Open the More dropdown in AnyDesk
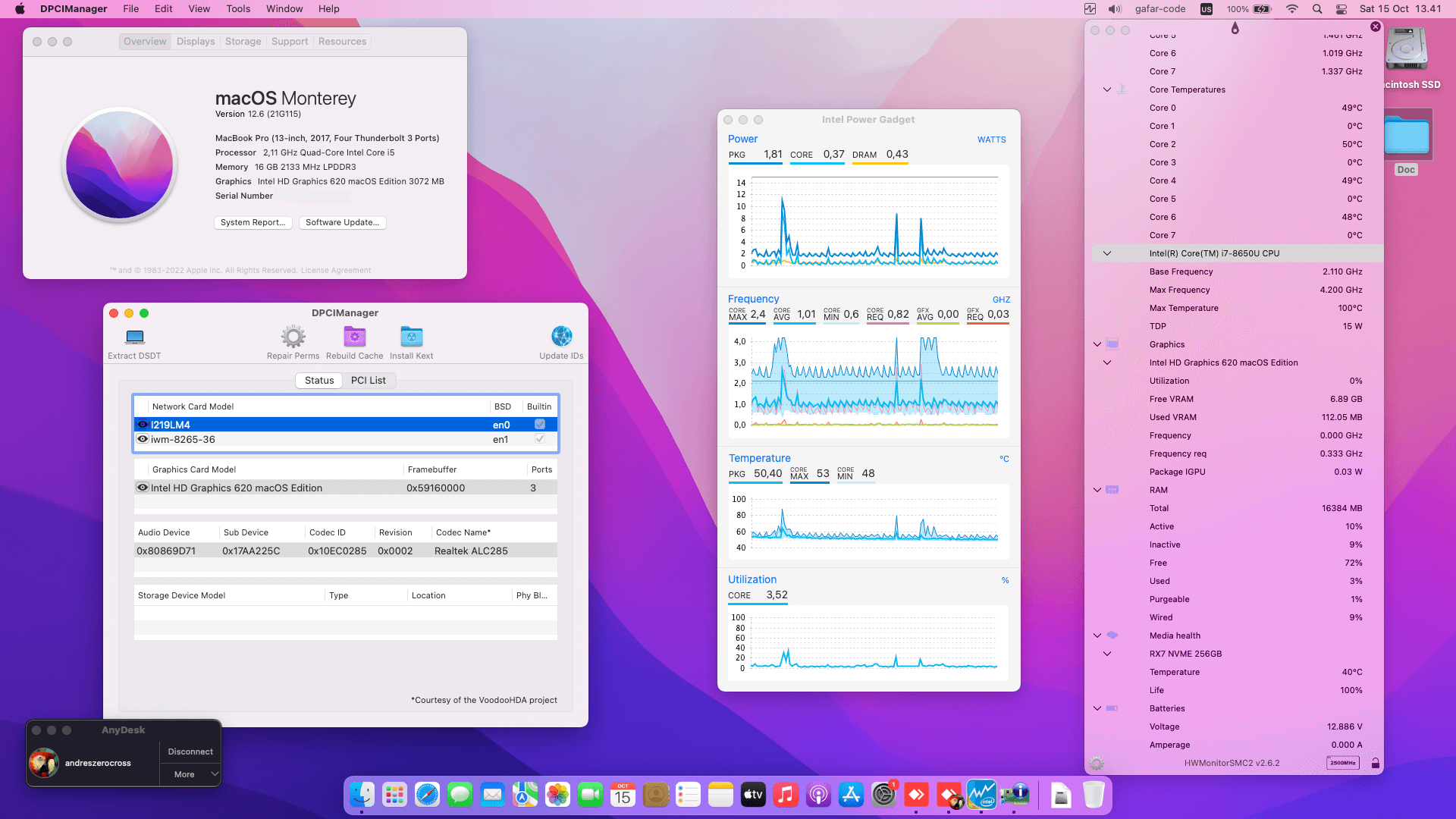This screenshot has height=819, width=1456. (190, 774)
